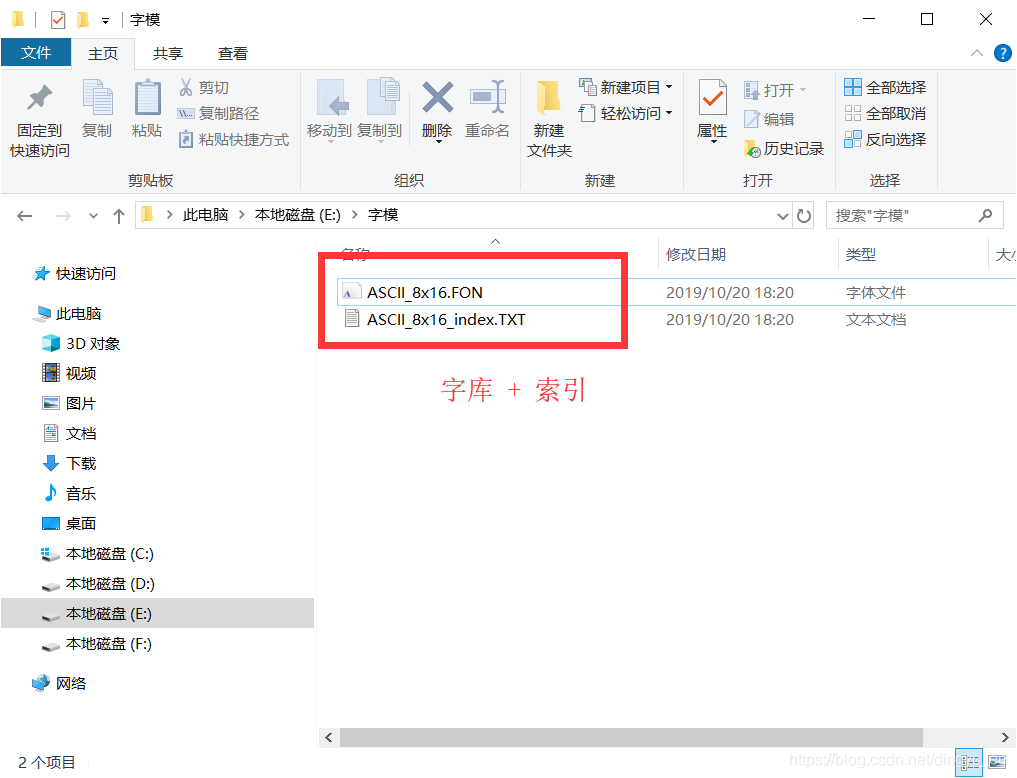This screenshot has width=1017, height=778.
Task: Click Select all (全部选择)
Action: pyautogui.click(x=885, y=88)
